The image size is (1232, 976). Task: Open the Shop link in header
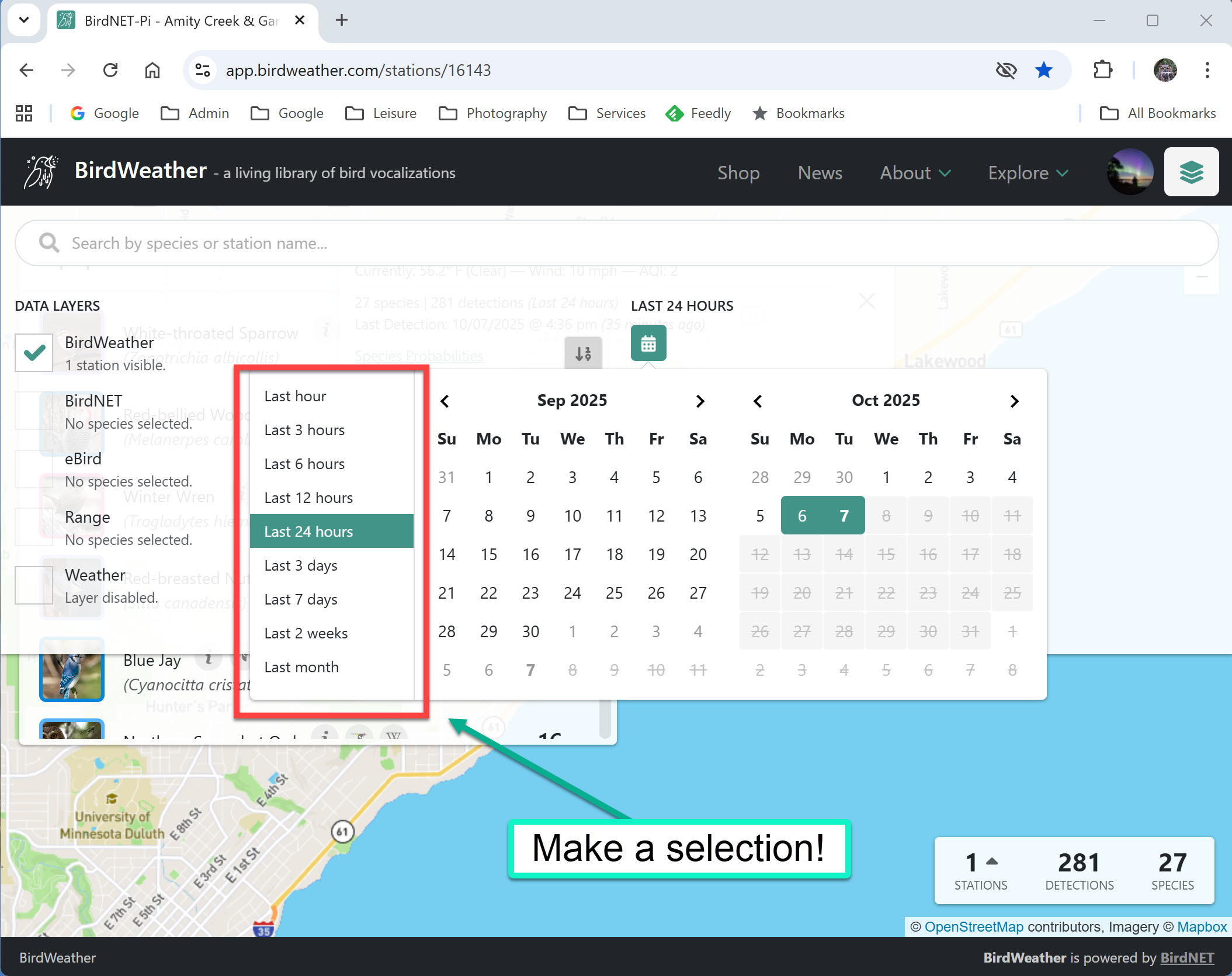(x=738, y=173)
